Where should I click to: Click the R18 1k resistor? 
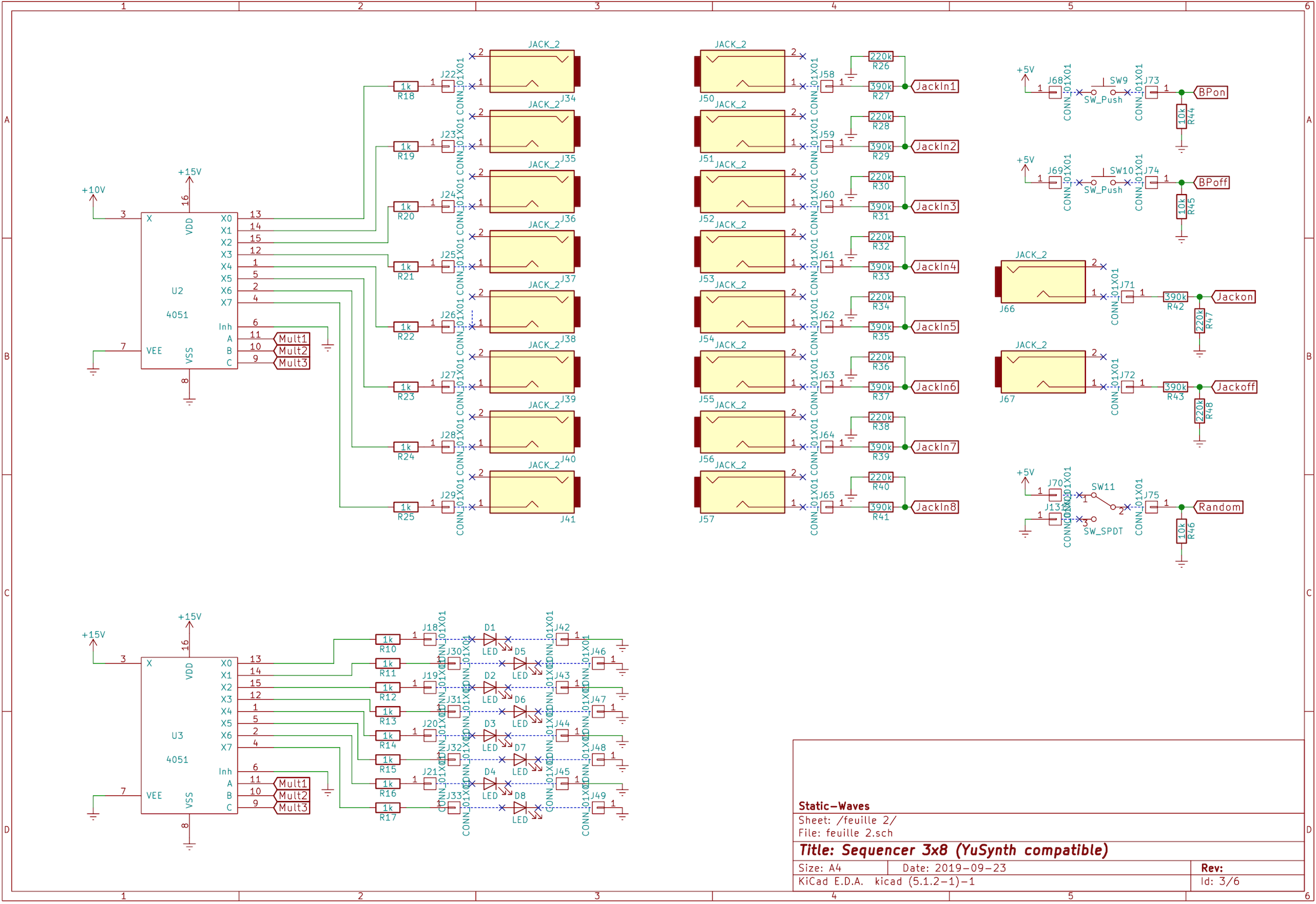[x=406, y=86]
